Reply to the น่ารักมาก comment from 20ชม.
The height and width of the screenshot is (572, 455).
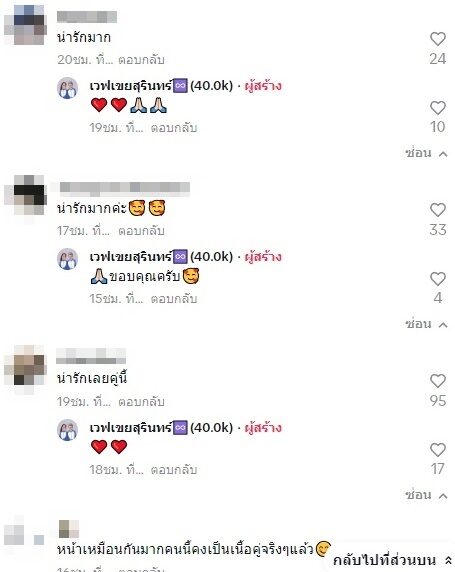tap(141, 59)
